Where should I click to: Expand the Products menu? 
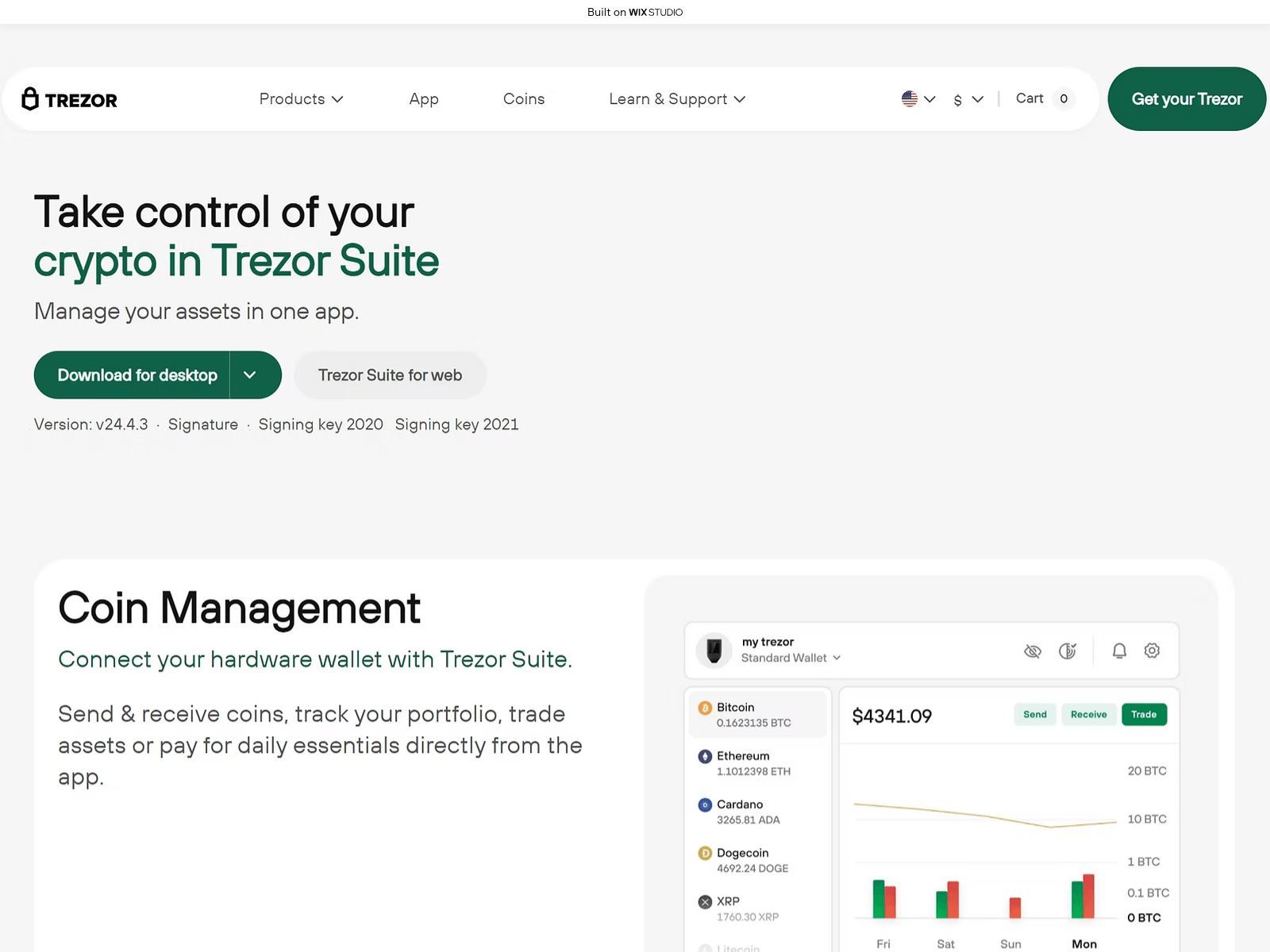[x=301, y=99]
